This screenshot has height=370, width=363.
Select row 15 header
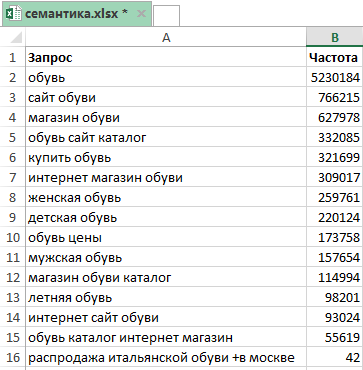tap(12, 337)
